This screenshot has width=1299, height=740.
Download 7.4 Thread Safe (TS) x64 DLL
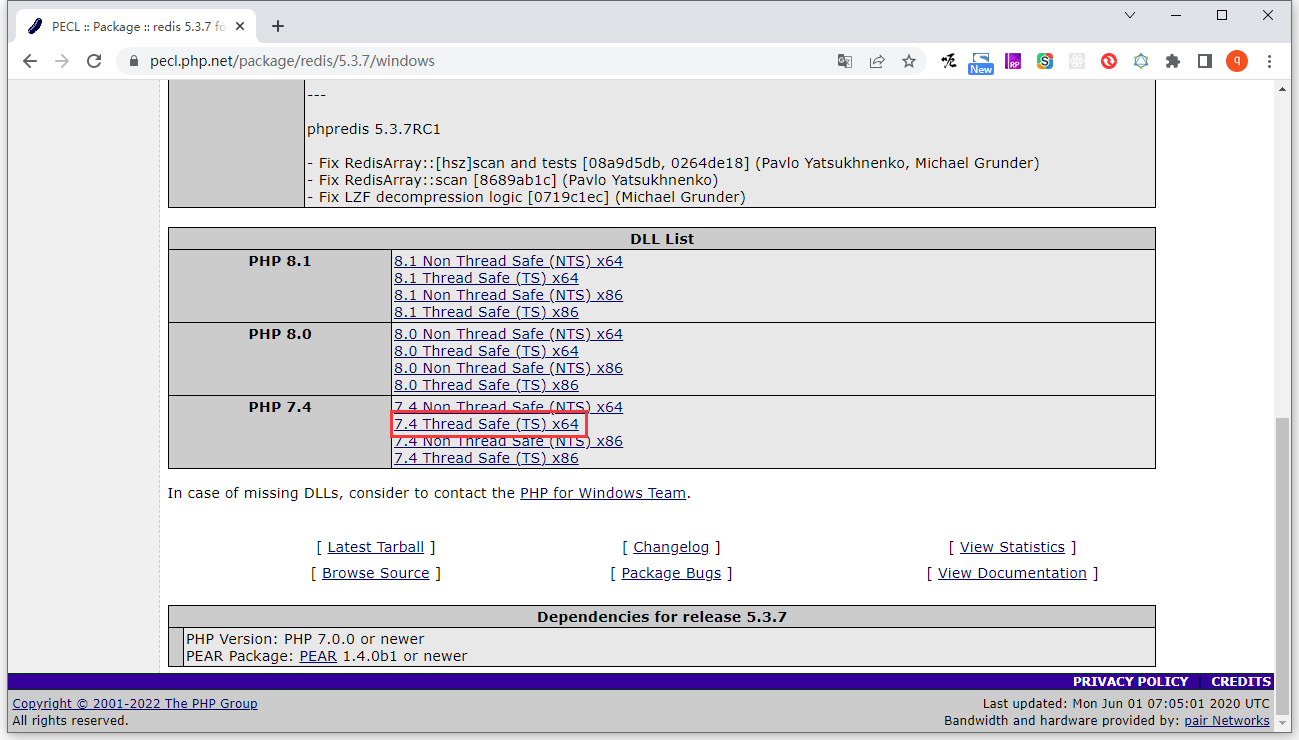coord(486,424)
